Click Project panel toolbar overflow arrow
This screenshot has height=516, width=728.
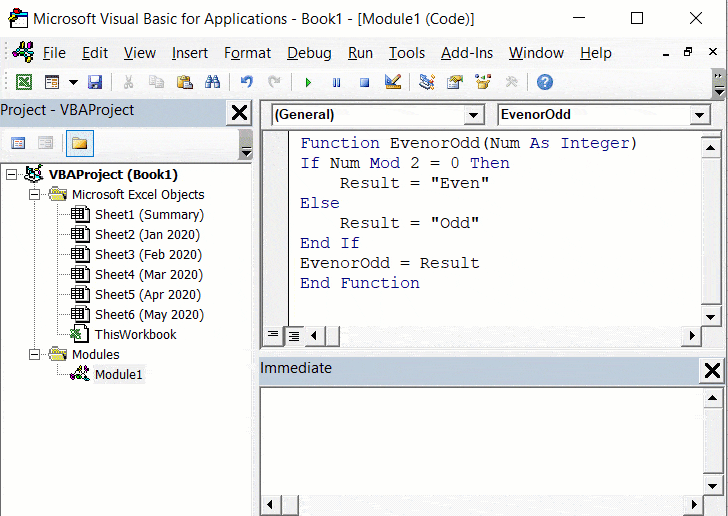coord(246,145)
